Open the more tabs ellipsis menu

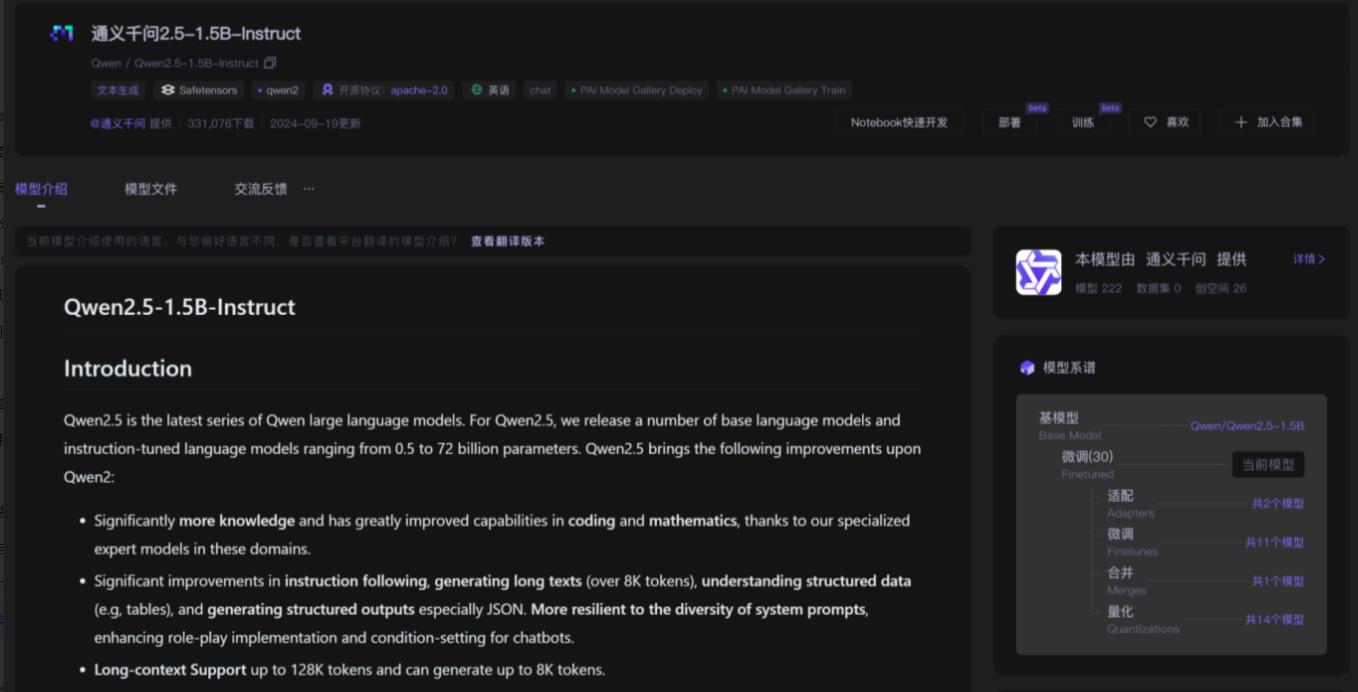pyautogui.click(x=309, y=188)
